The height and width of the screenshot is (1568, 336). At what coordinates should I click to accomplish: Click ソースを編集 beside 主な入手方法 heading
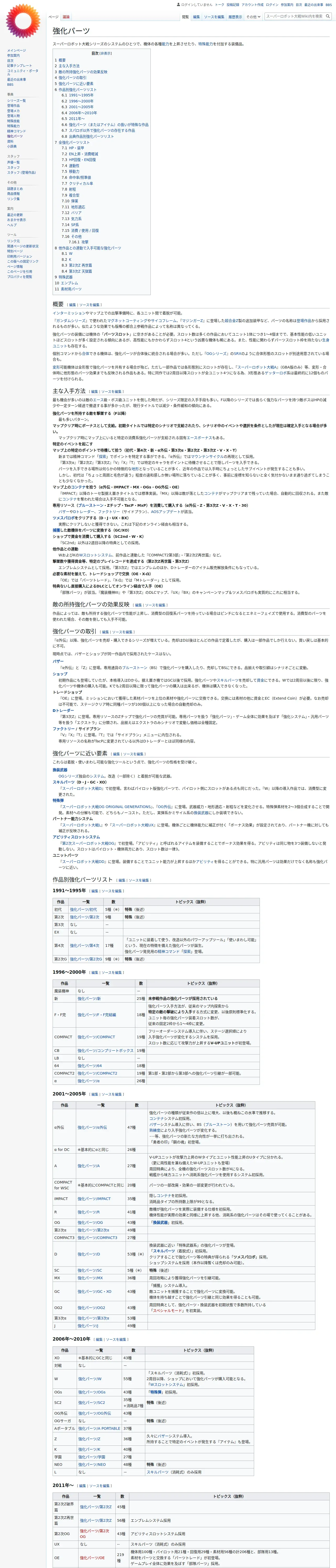pyautogui.click(x=111, y=391)
